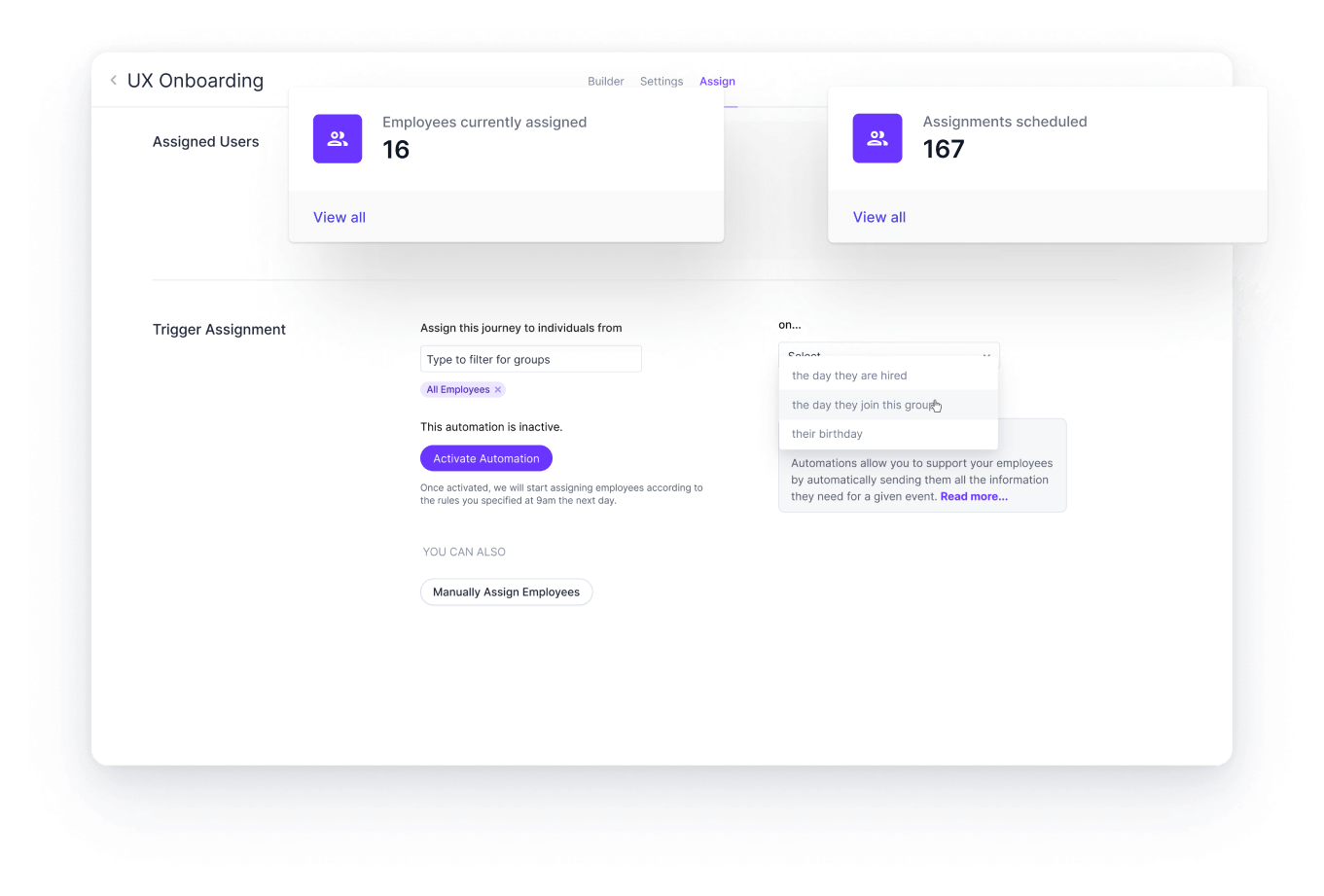The image size is (1324, 896).
Task: Click the Read more link about Automations
Action: tap(973, 496)
